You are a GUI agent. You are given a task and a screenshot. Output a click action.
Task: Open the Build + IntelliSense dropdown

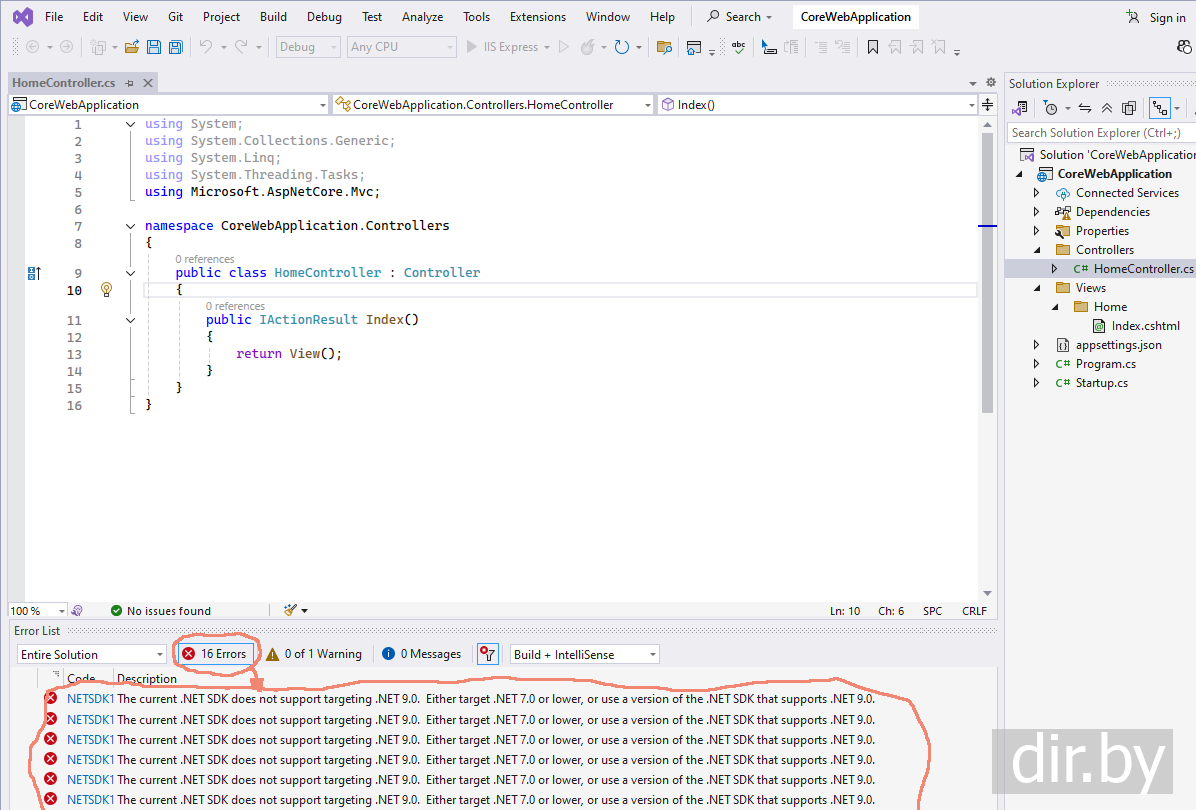pos(585,654)
